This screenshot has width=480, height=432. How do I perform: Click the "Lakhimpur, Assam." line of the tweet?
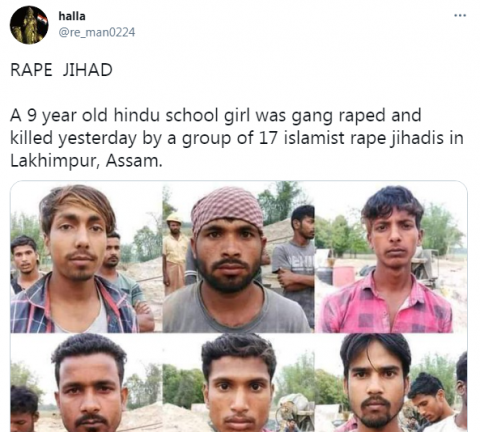[x=86, y=161]
